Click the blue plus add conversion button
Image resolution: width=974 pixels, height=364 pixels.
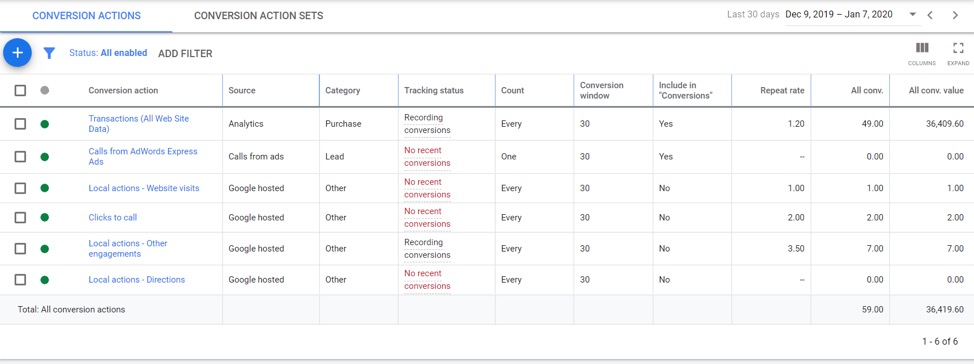point(17,53)
